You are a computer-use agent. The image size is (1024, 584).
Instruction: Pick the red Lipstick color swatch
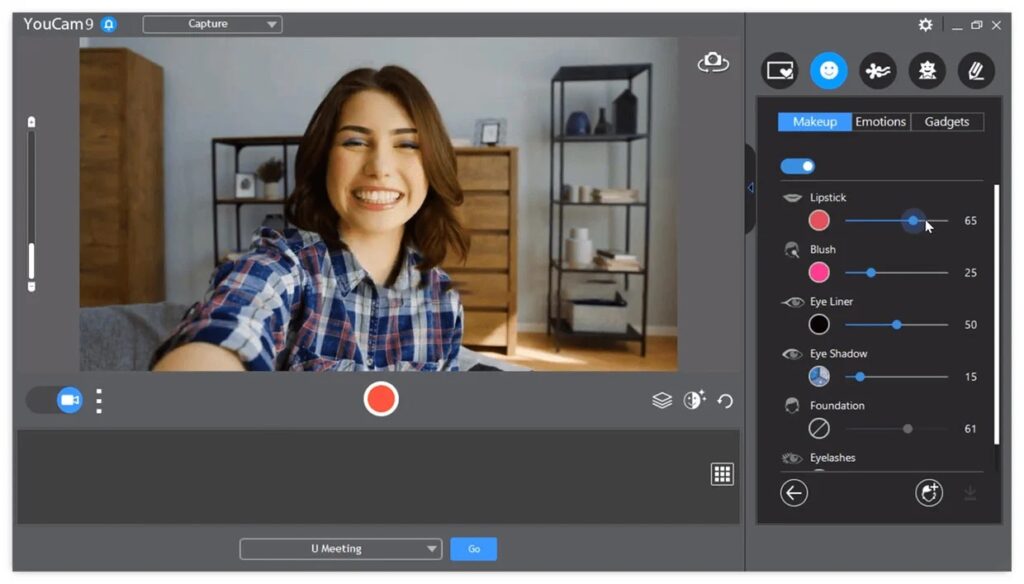coord(819,220)
